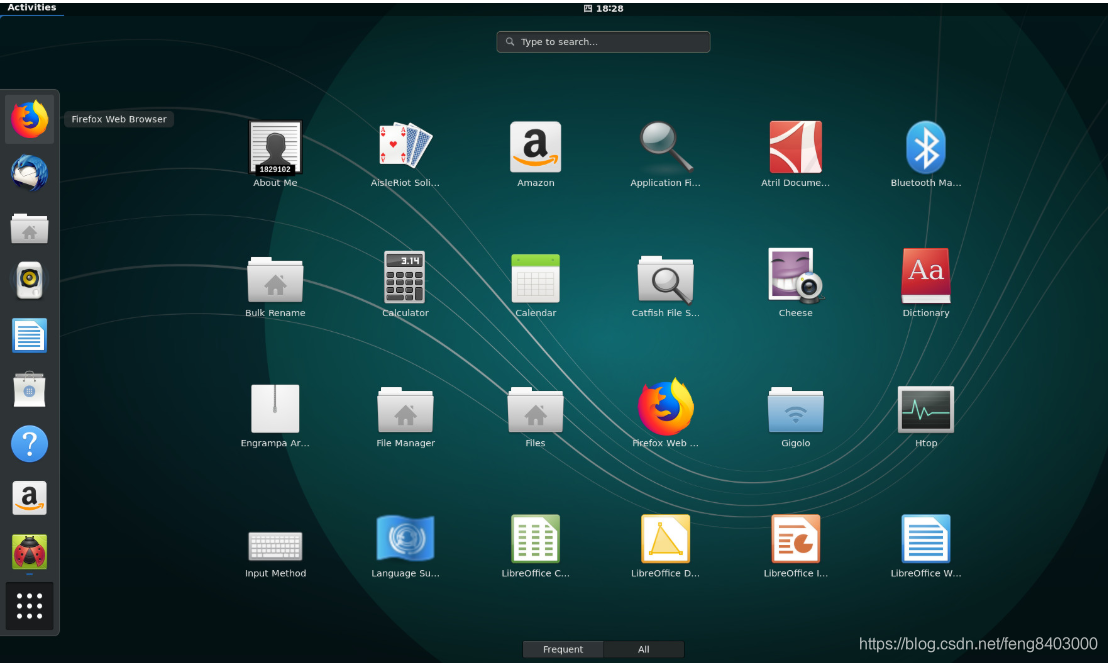
Task: Open the document writer icon in the dock
Action: tap(30, 335)
